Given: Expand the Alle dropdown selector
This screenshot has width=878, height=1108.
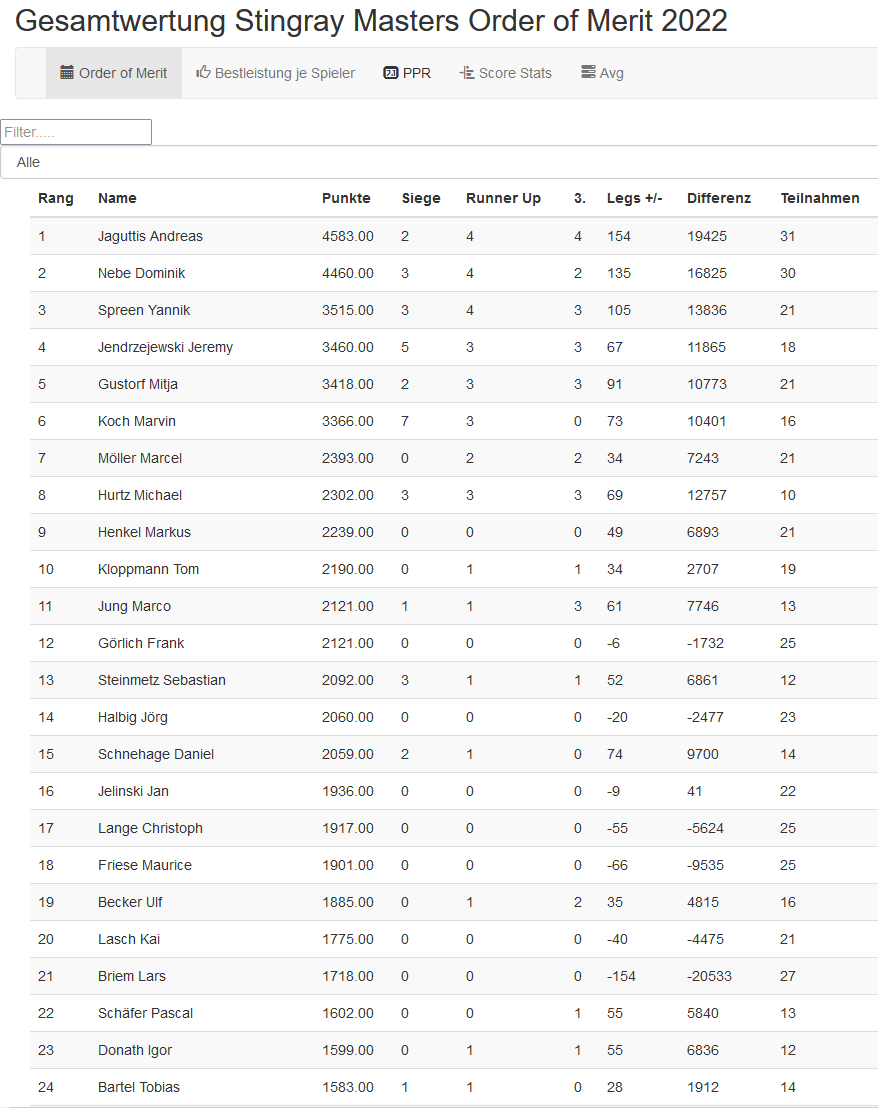Looking at the screenshot, I should click(439, 162).
